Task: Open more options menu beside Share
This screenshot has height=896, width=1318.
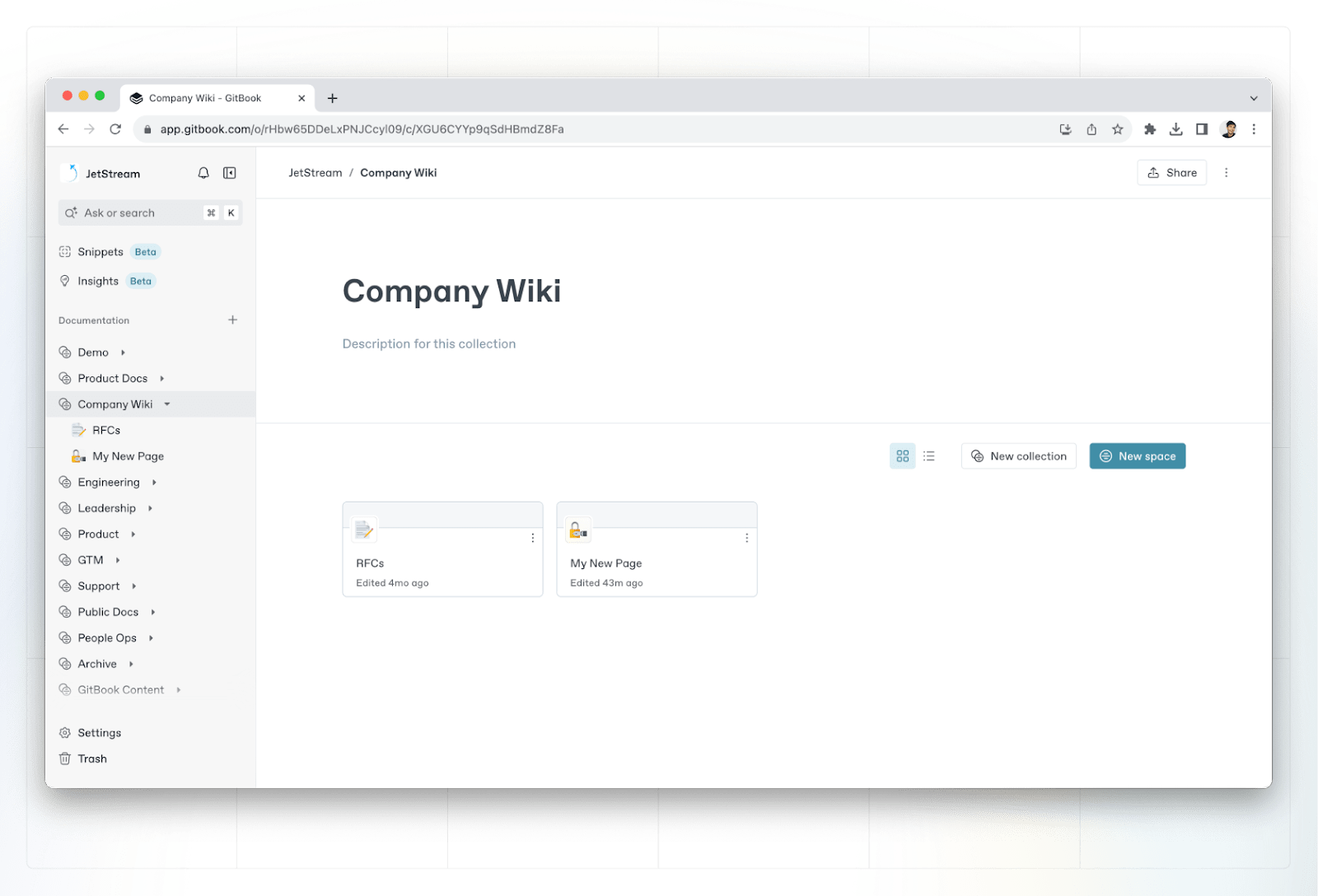Action: click(x=1227, y=173)
